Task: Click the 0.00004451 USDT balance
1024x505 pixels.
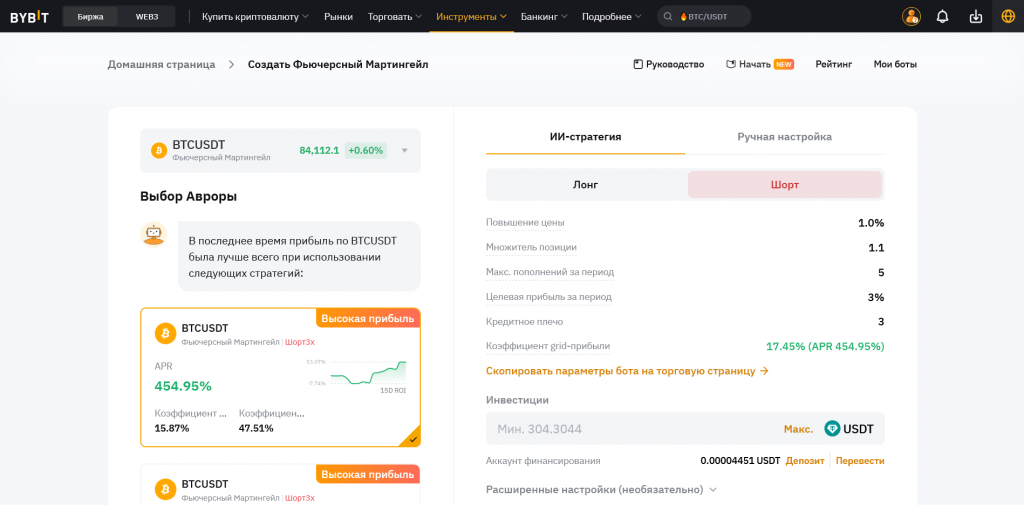Action: coord(740,461)
